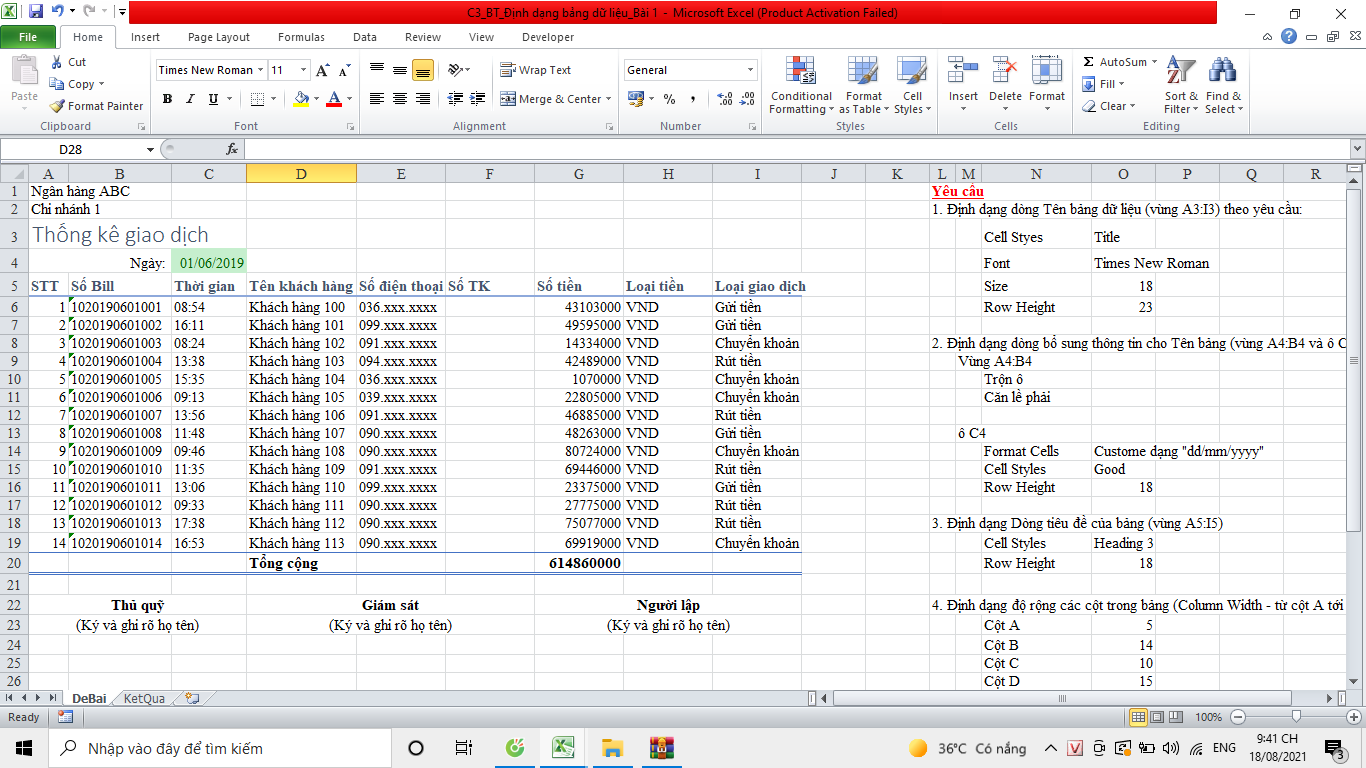Click the Cut scissors icon

(56, 62)
